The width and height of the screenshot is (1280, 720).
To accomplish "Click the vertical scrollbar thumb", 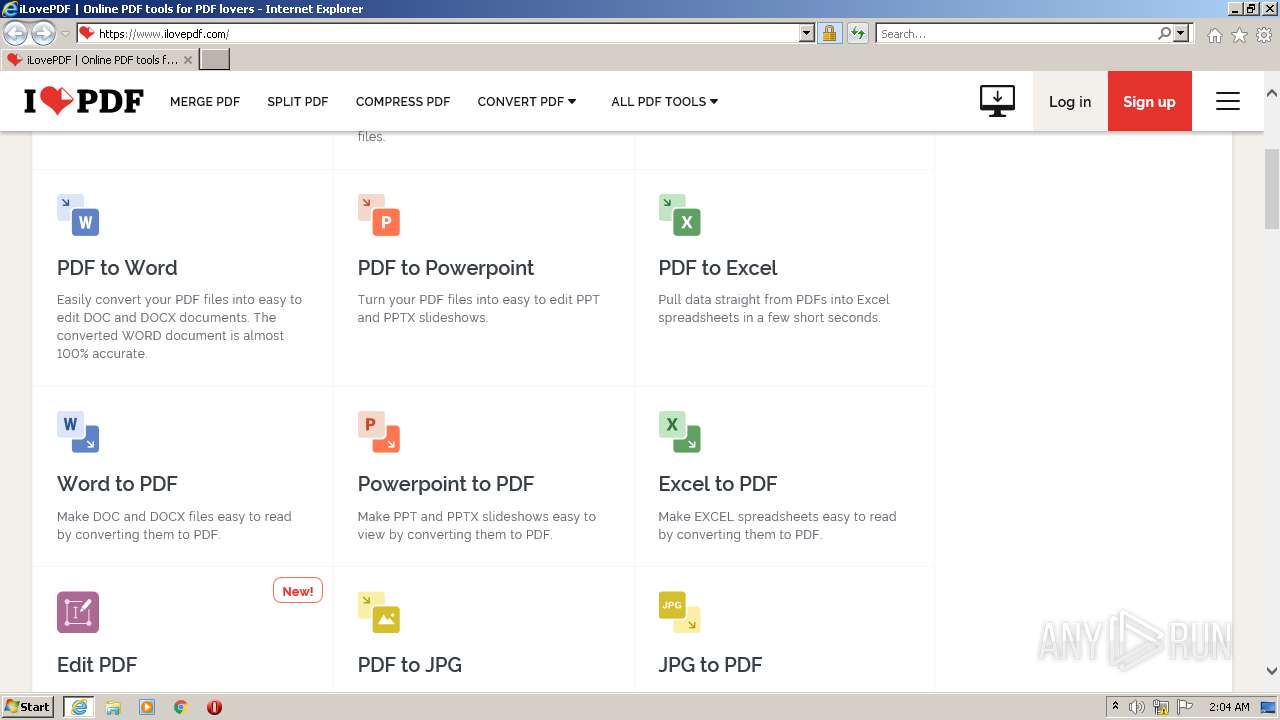I will 1272,188.
